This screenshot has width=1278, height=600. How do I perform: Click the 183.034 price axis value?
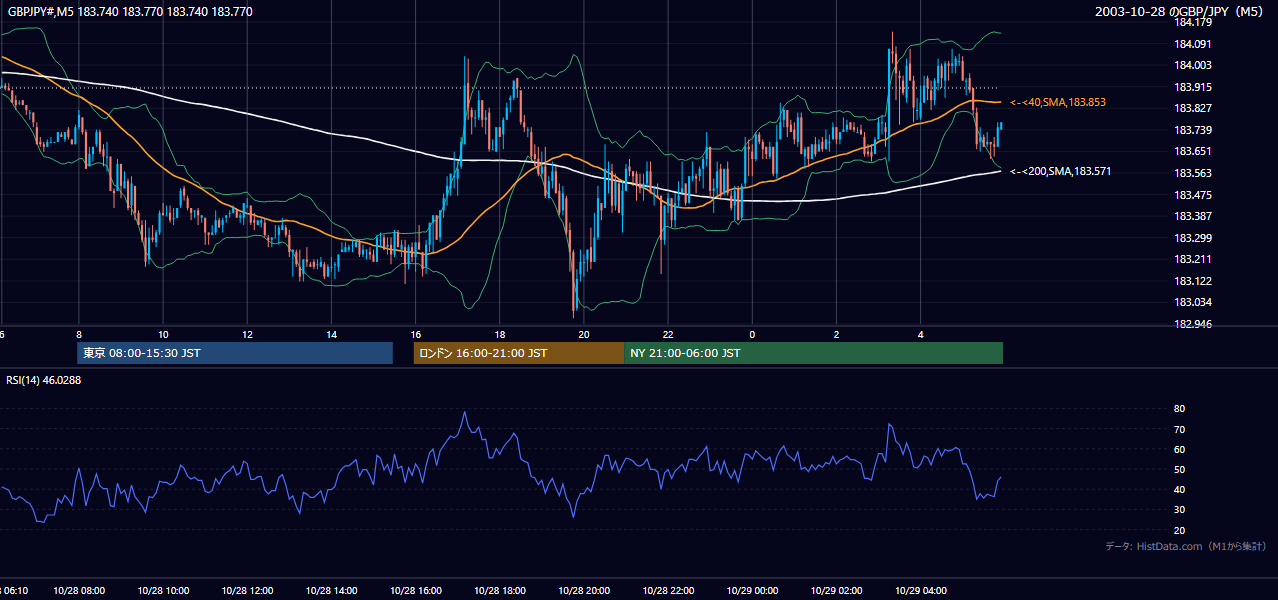pos(1193,302)
